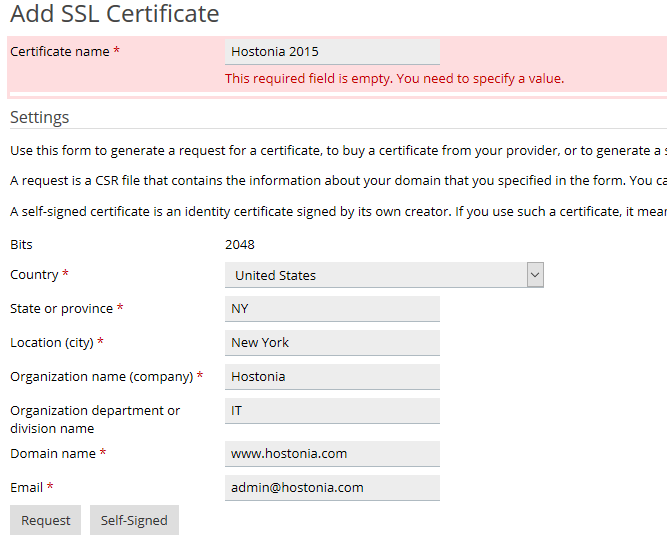Viewport: 667px width, 547px height.
Task: Click the Certificate name input field
Action: point(332,52)
